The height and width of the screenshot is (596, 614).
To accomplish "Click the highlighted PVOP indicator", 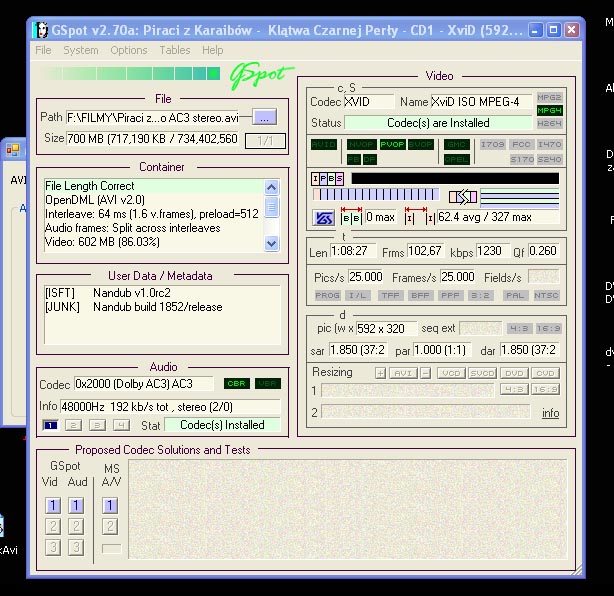I will (x=392, y=144).
